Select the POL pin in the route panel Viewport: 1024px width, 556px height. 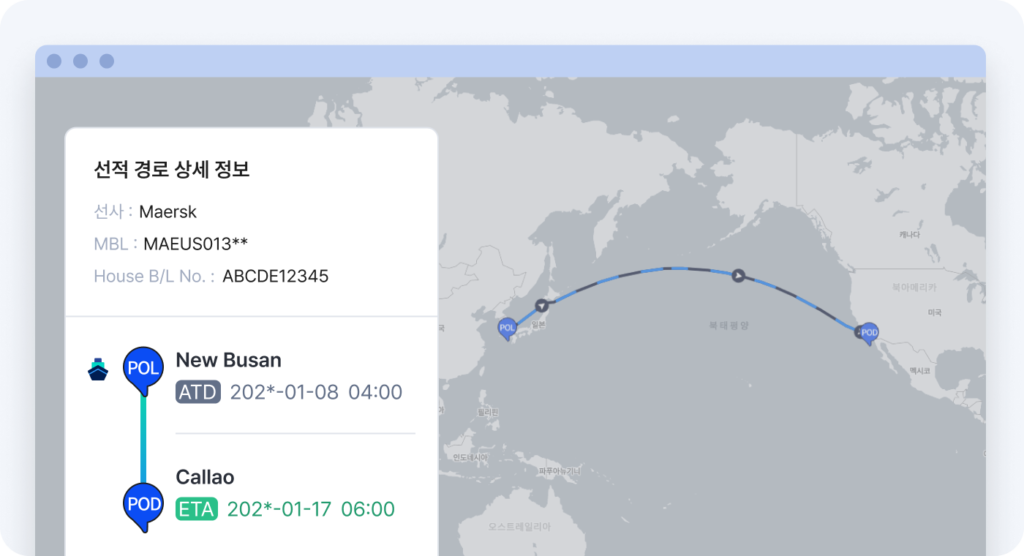(x=143, y=370)
